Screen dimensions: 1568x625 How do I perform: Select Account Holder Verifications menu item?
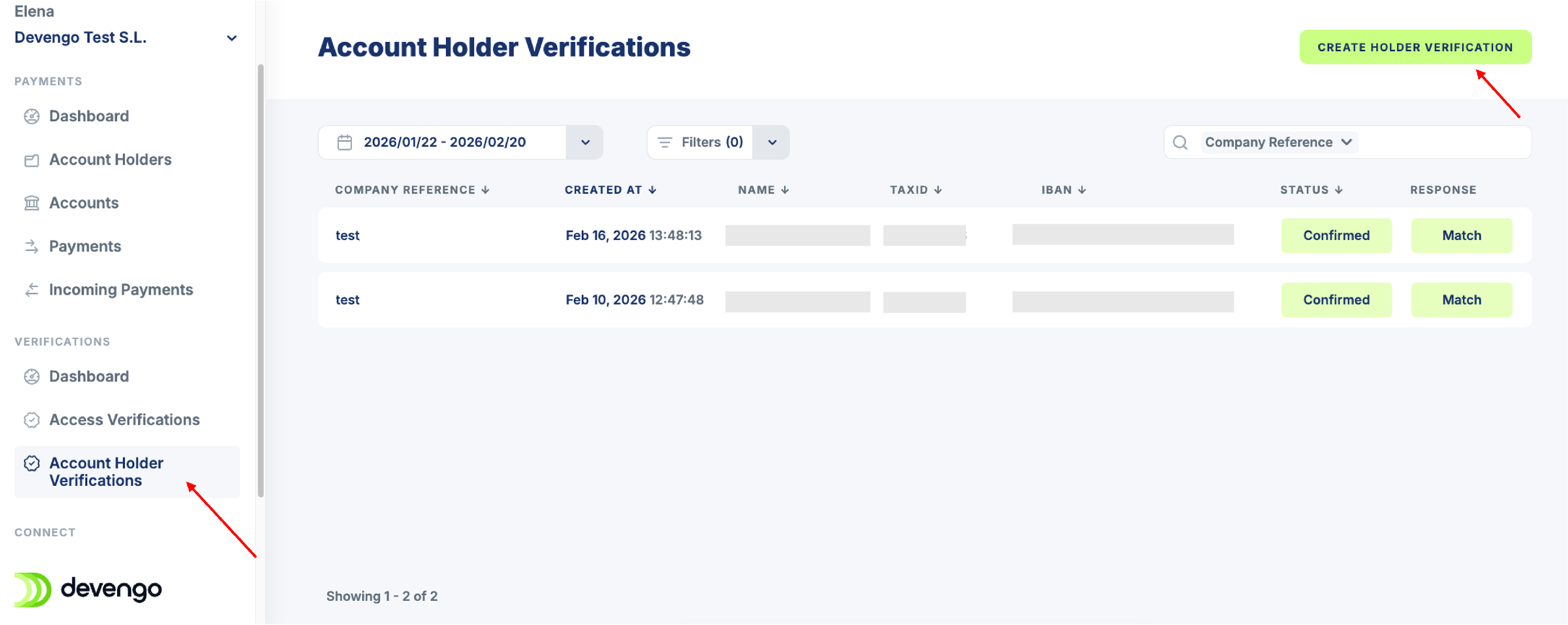106,471
